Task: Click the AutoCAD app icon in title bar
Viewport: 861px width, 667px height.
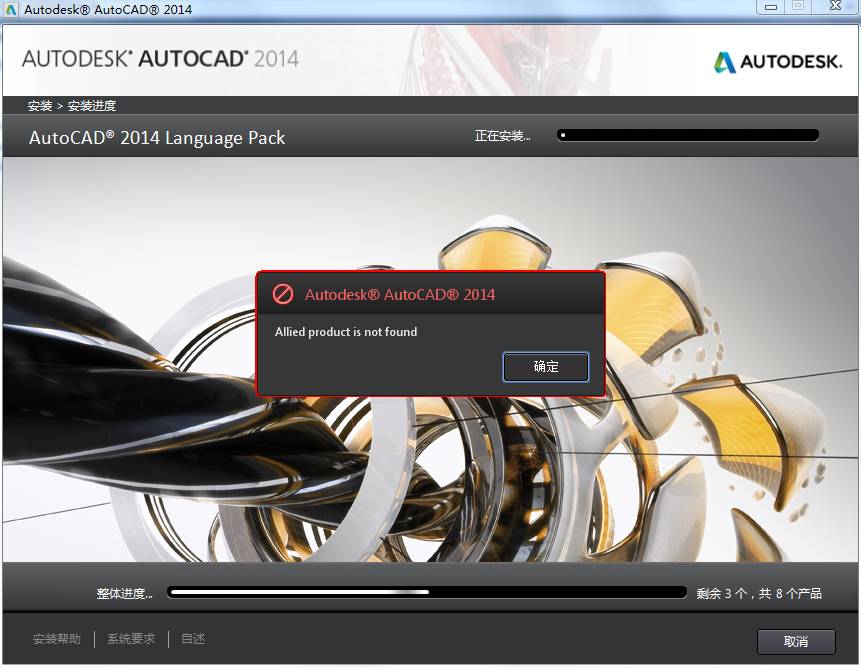Action: click(x=11, y=9)
